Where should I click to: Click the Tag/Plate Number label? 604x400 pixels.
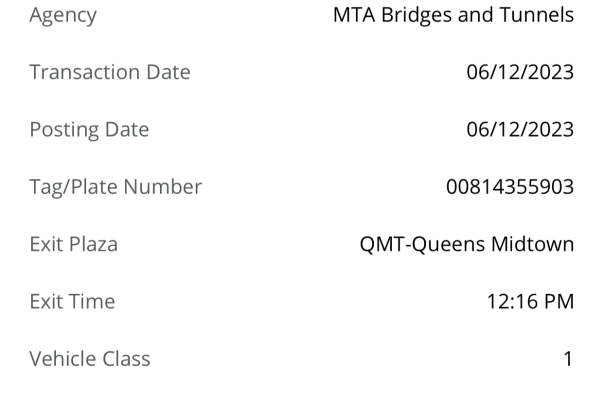tap(115, 186)
